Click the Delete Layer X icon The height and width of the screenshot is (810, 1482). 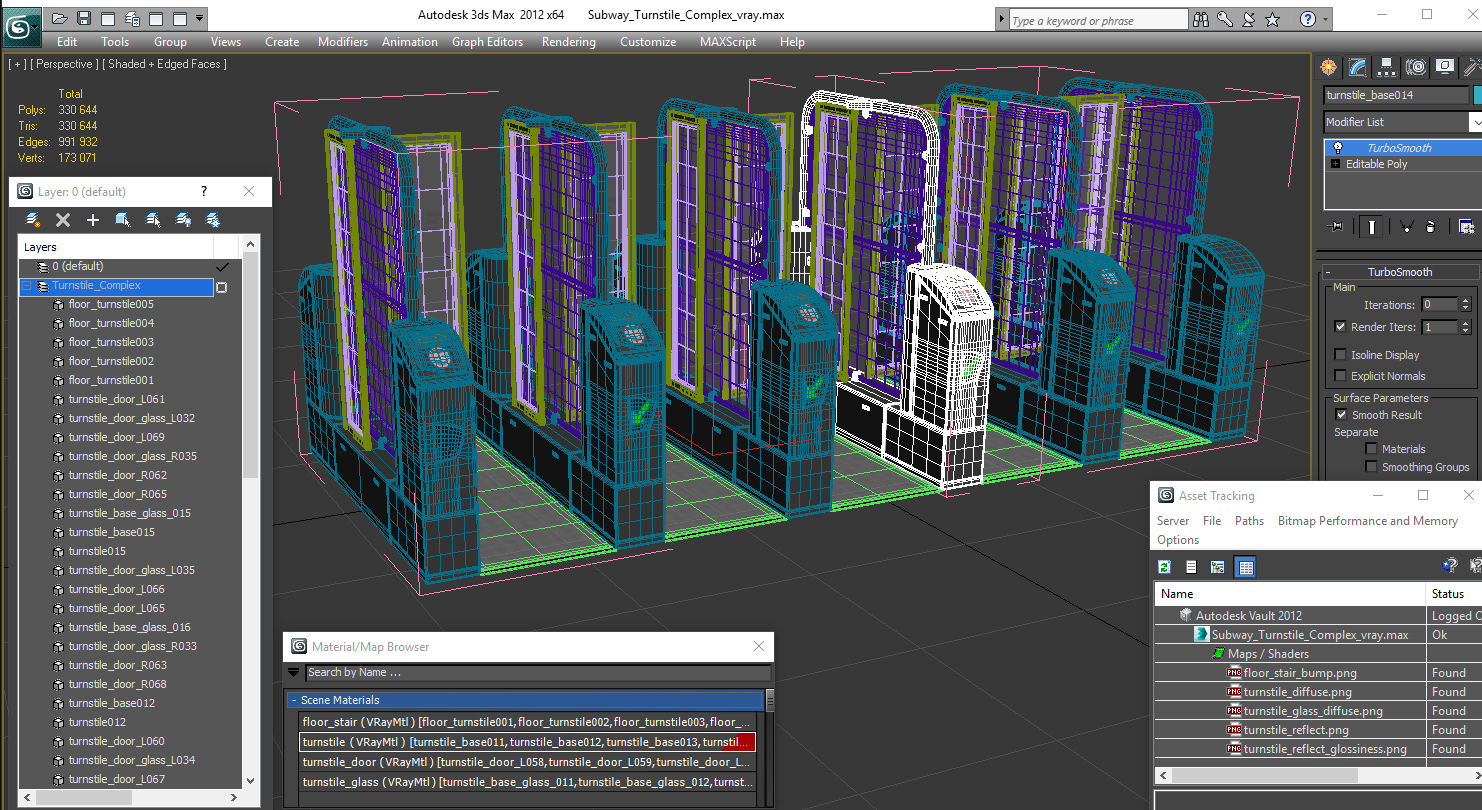pyautogui.click(x=63, y=220)
